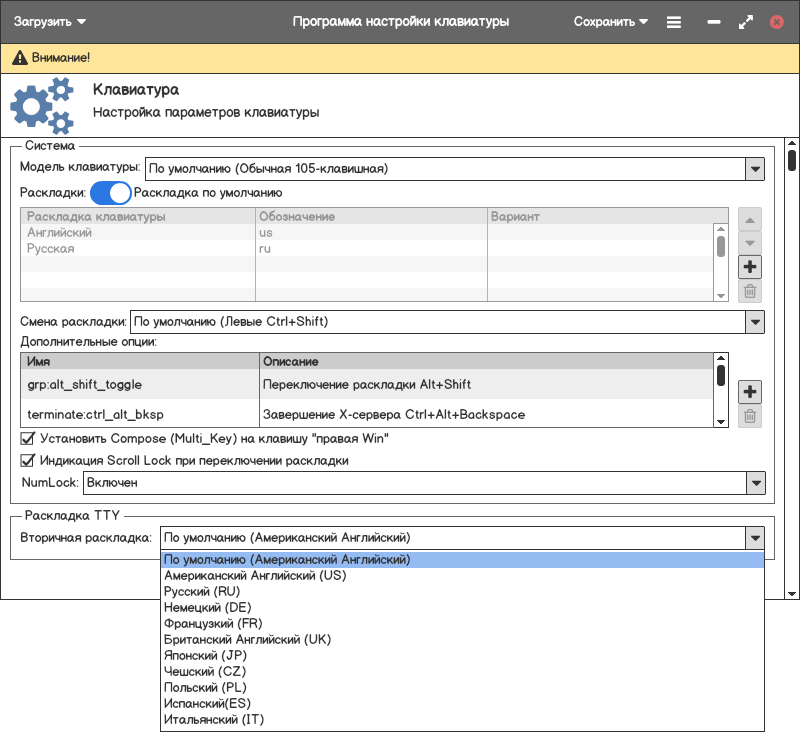Click the warning triangle icon
The height and width of the screenshot is (733, 800).
(x=20, y=58)
